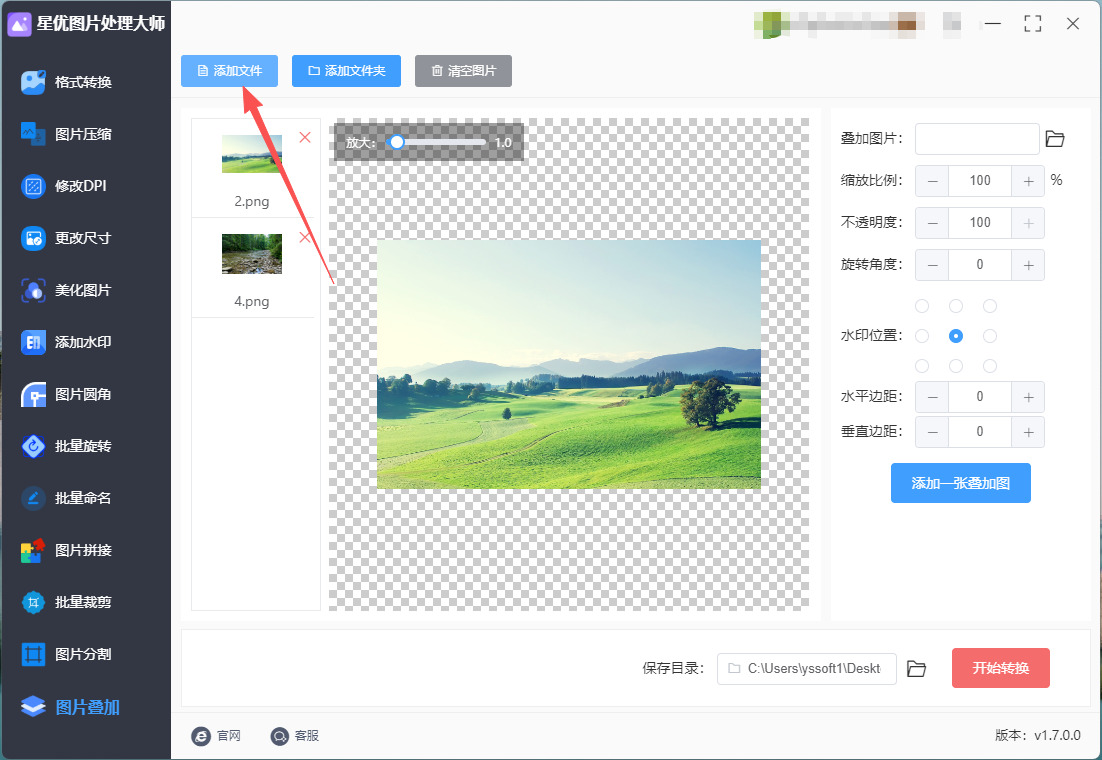Click the landscape preview image
The image size is (1102, 760).
[x=569, y=364]
